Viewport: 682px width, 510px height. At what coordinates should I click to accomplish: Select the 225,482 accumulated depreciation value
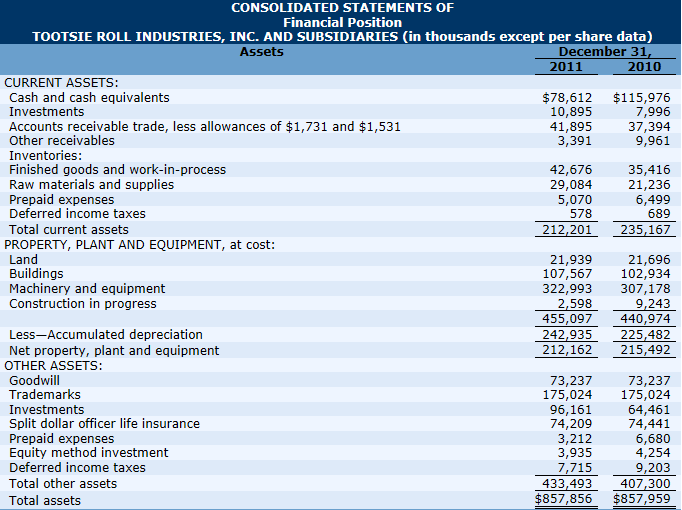point(645,335)
